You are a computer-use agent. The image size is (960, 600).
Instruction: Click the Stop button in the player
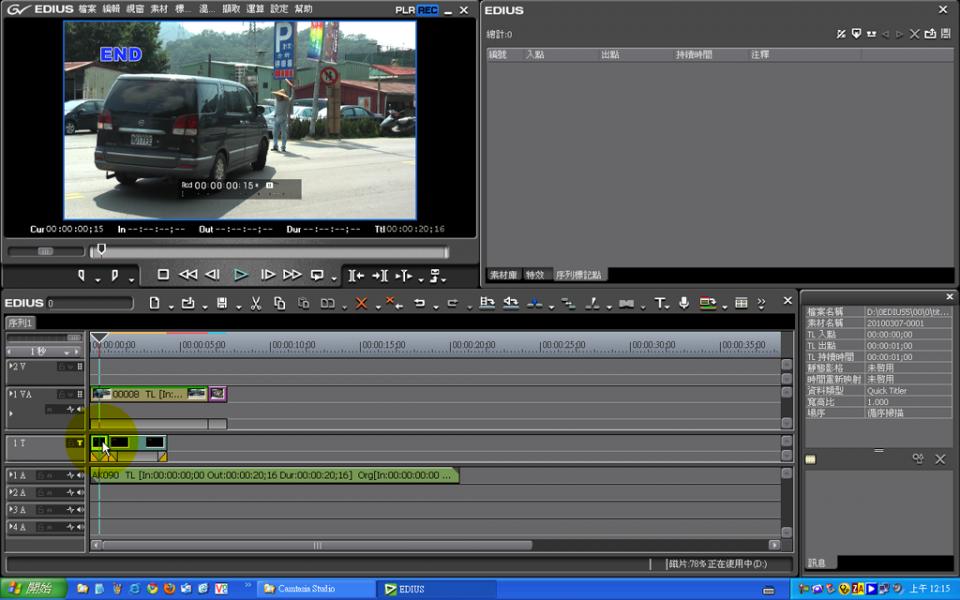point(163,275)
